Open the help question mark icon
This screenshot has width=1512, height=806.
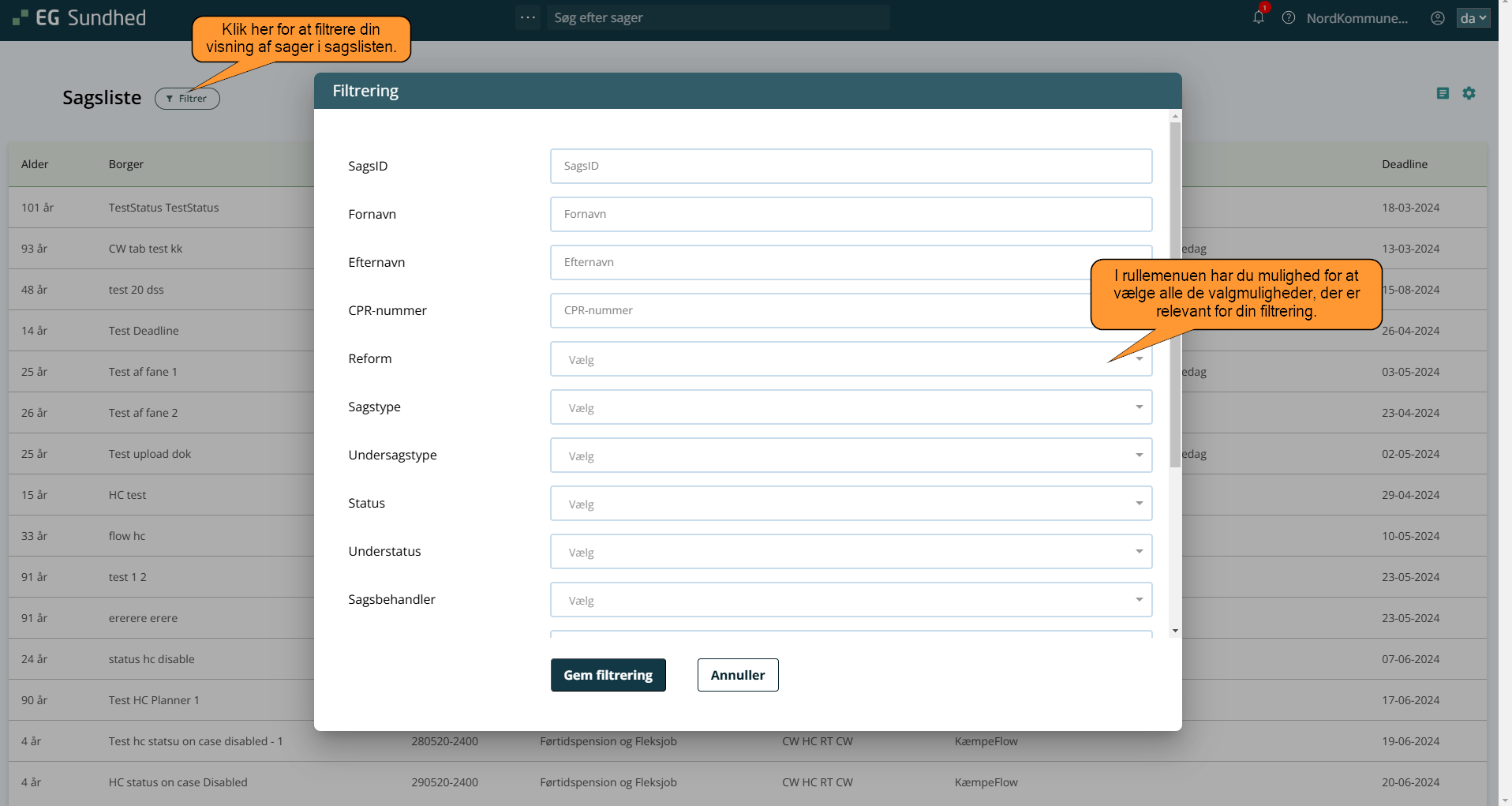(x=1289, y=17)
